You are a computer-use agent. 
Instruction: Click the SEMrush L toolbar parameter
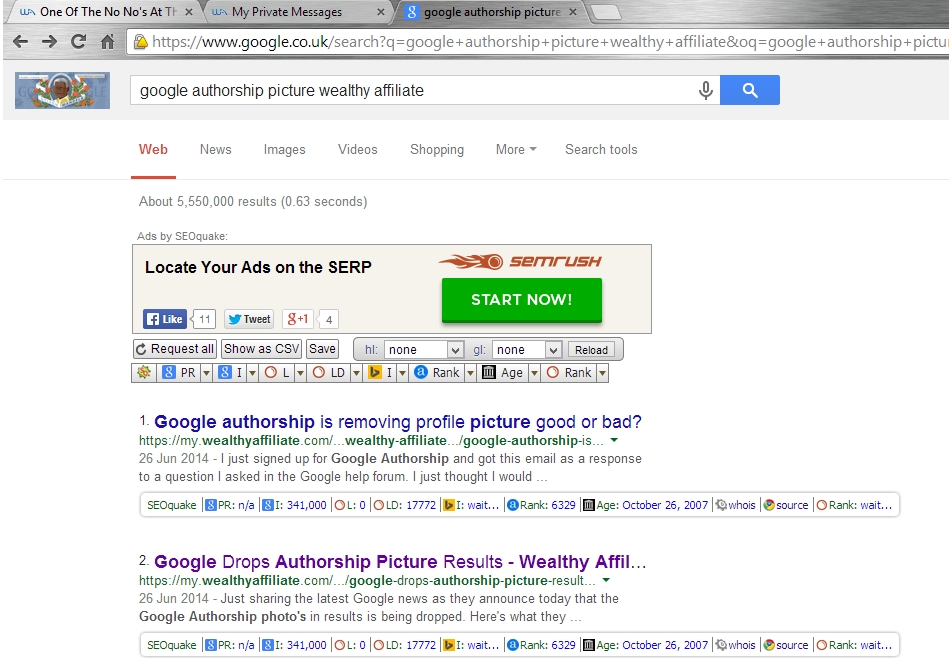(x=277, y=373)
